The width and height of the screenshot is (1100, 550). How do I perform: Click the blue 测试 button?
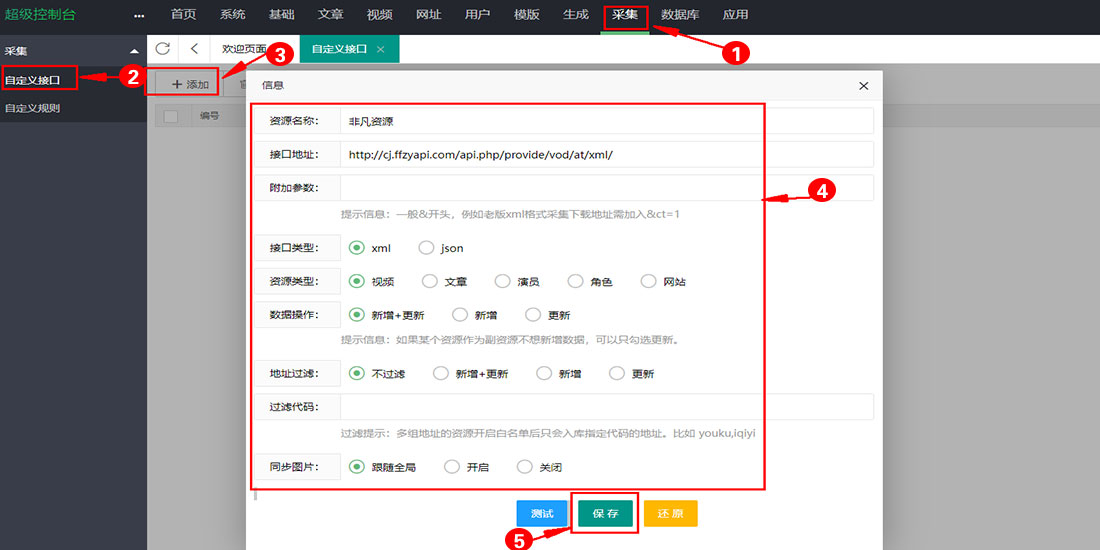pyautogui.click(x=542, y=513)
